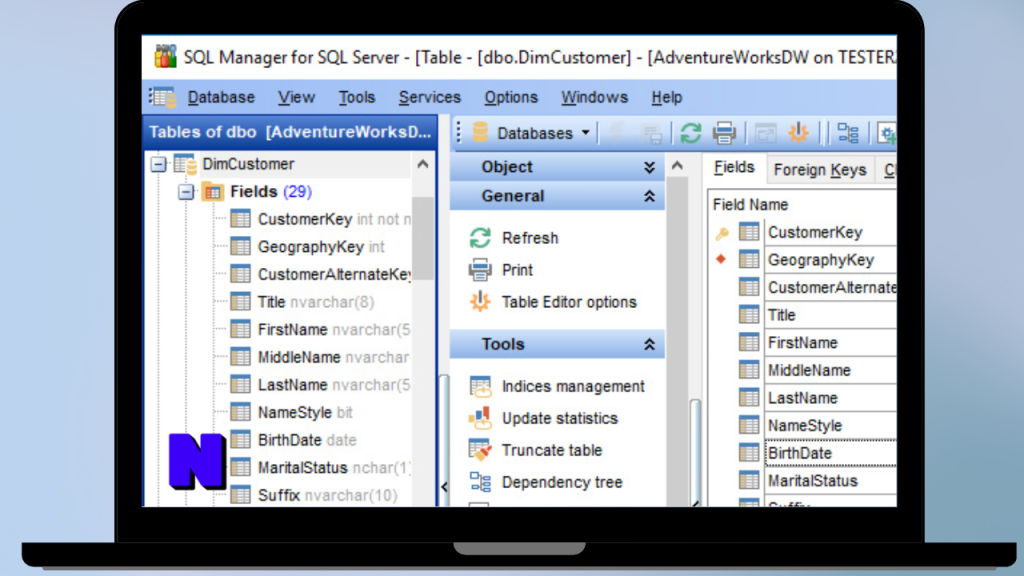Click the Truncate table link

(552, 450)
